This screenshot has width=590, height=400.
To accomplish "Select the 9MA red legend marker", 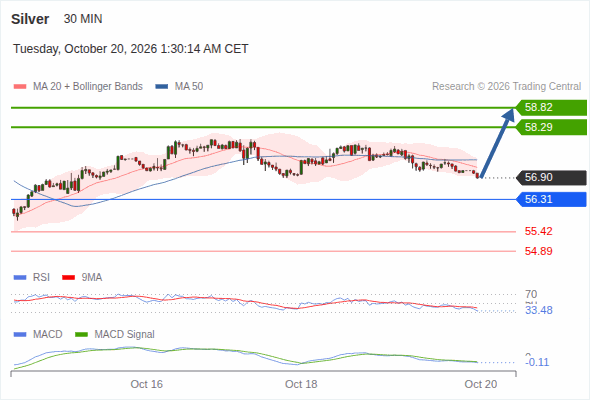I will tap(68, 278).
